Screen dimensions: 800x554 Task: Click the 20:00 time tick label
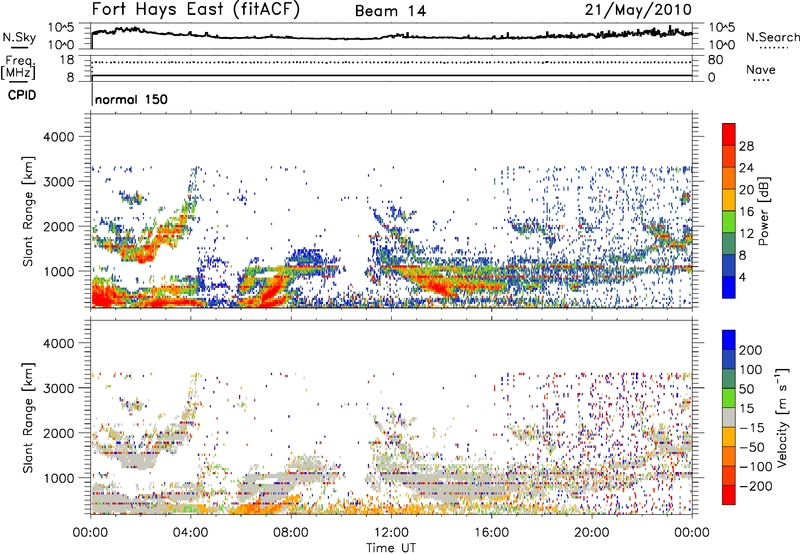tap(591, 533)
